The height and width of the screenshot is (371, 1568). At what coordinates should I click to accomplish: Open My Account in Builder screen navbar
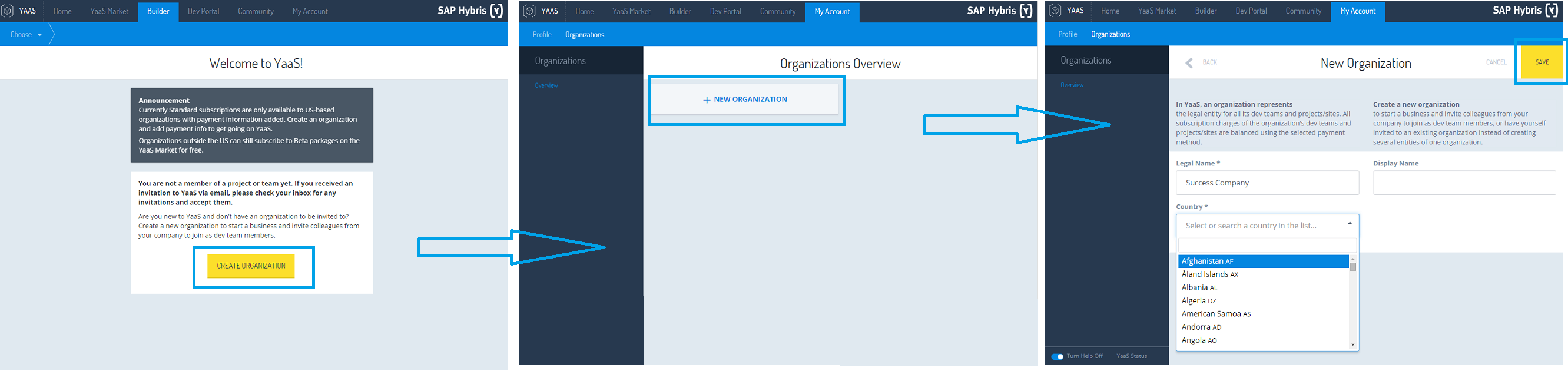tap(310, 11)
